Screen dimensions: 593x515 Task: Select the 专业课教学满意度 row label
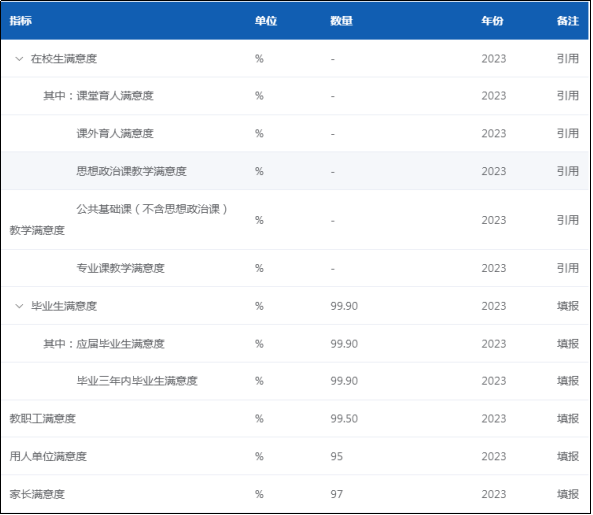(121, 268)
